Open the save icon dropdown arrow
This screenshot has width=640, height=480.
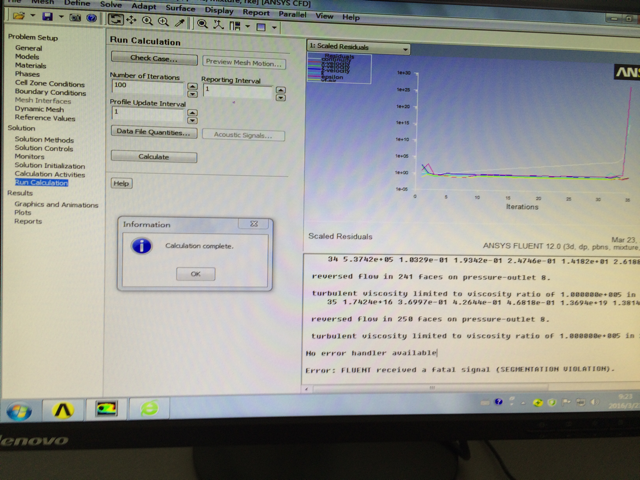61,17
